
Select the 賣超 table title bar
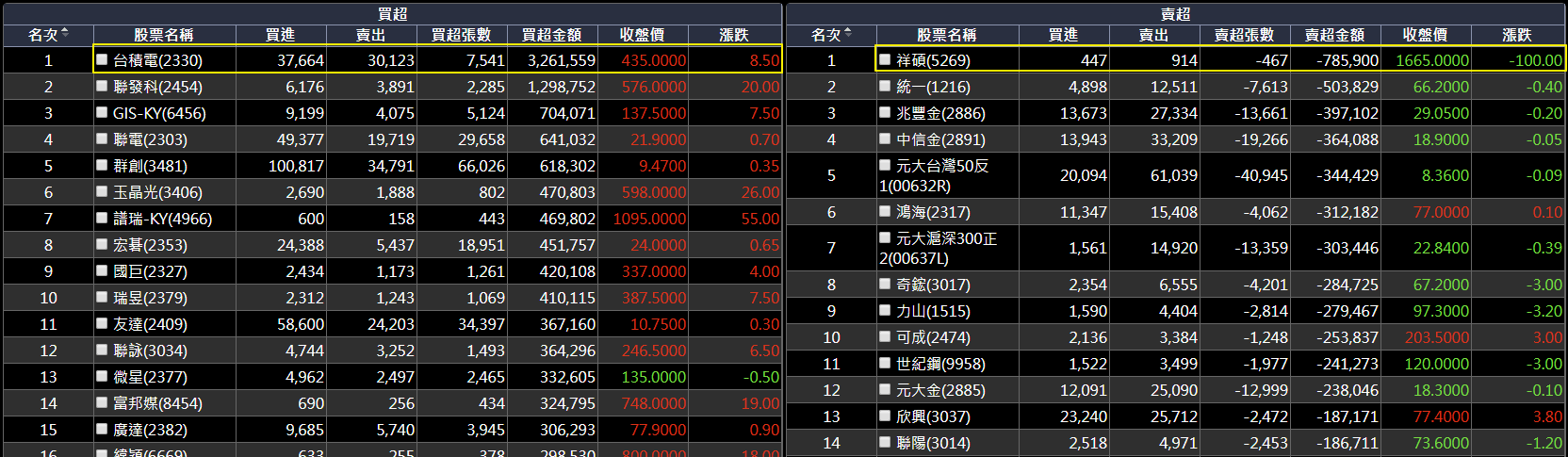point(1175,13)
